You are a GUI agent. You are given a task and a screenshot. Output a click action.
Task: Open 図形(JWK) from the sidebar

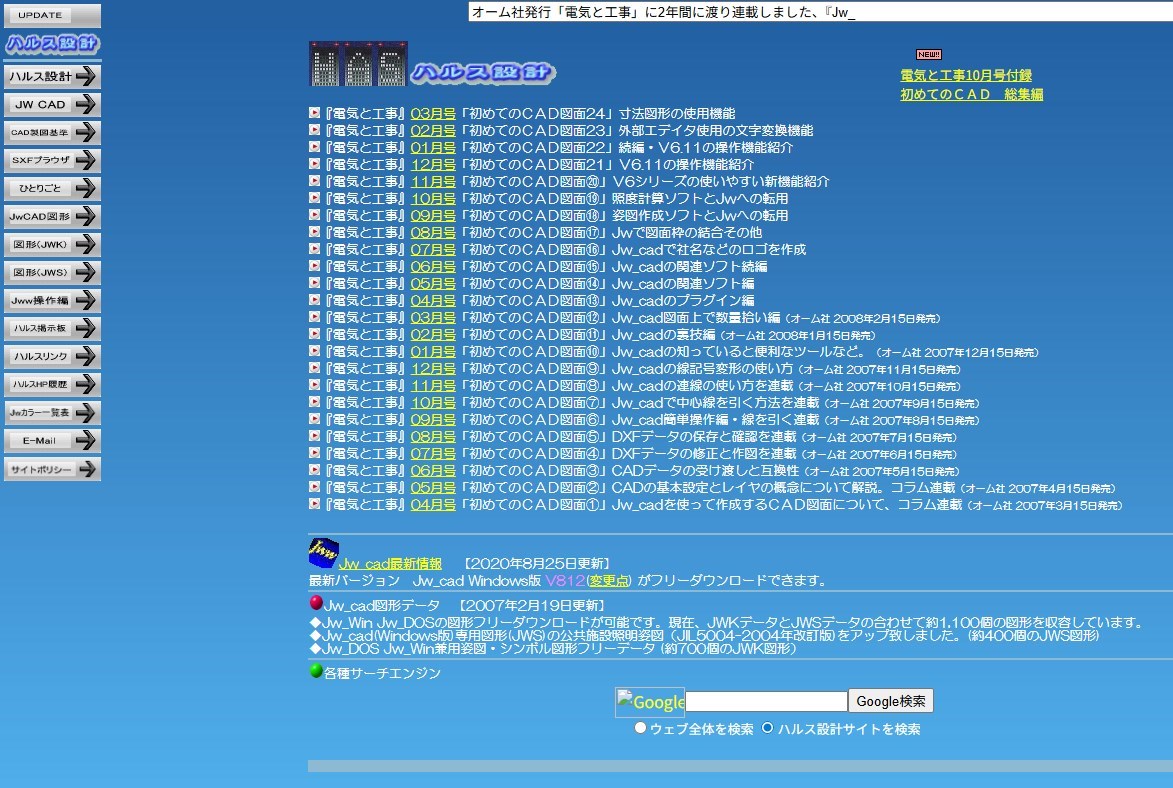(52, 244)
